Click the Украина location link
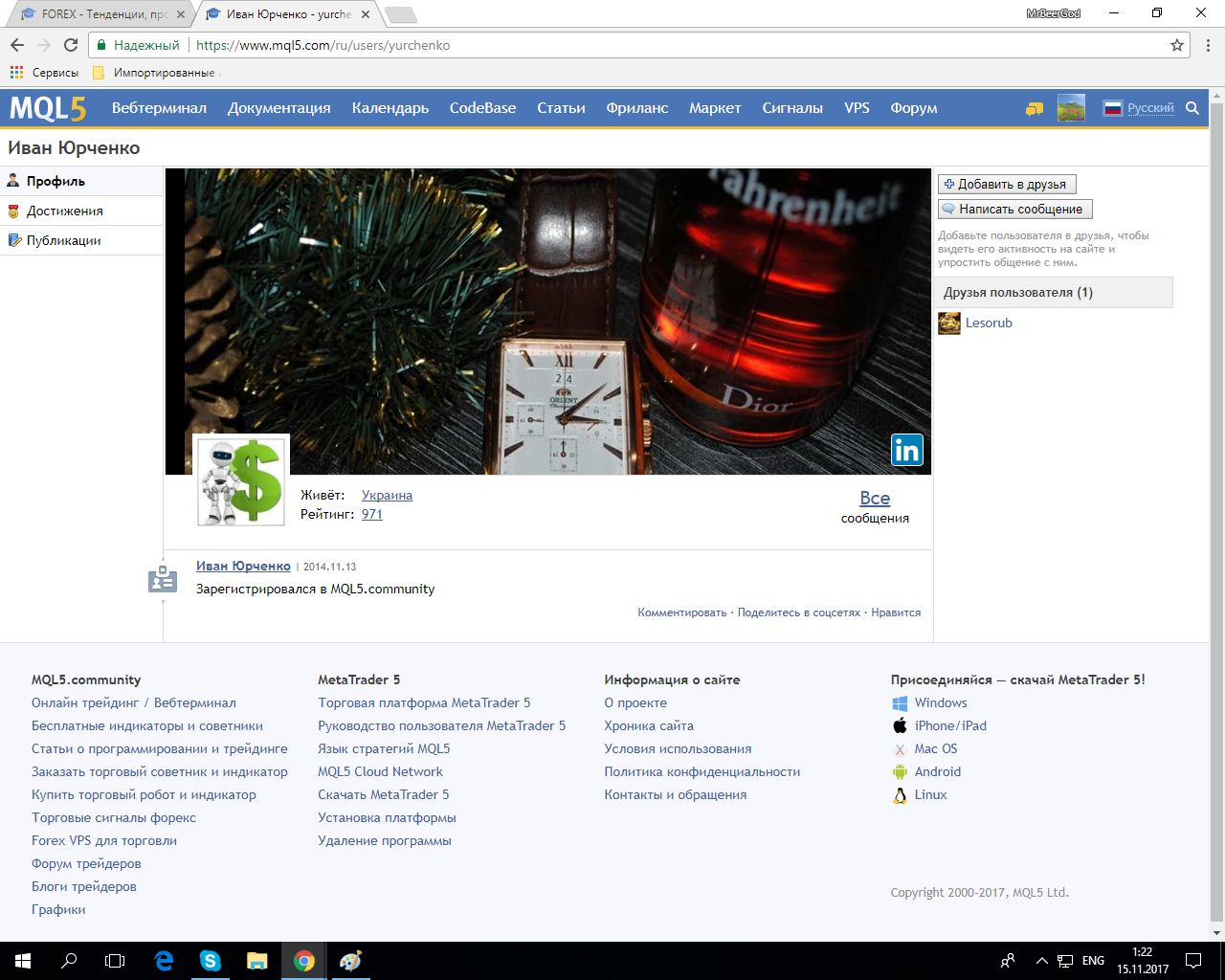 point(387,495)
